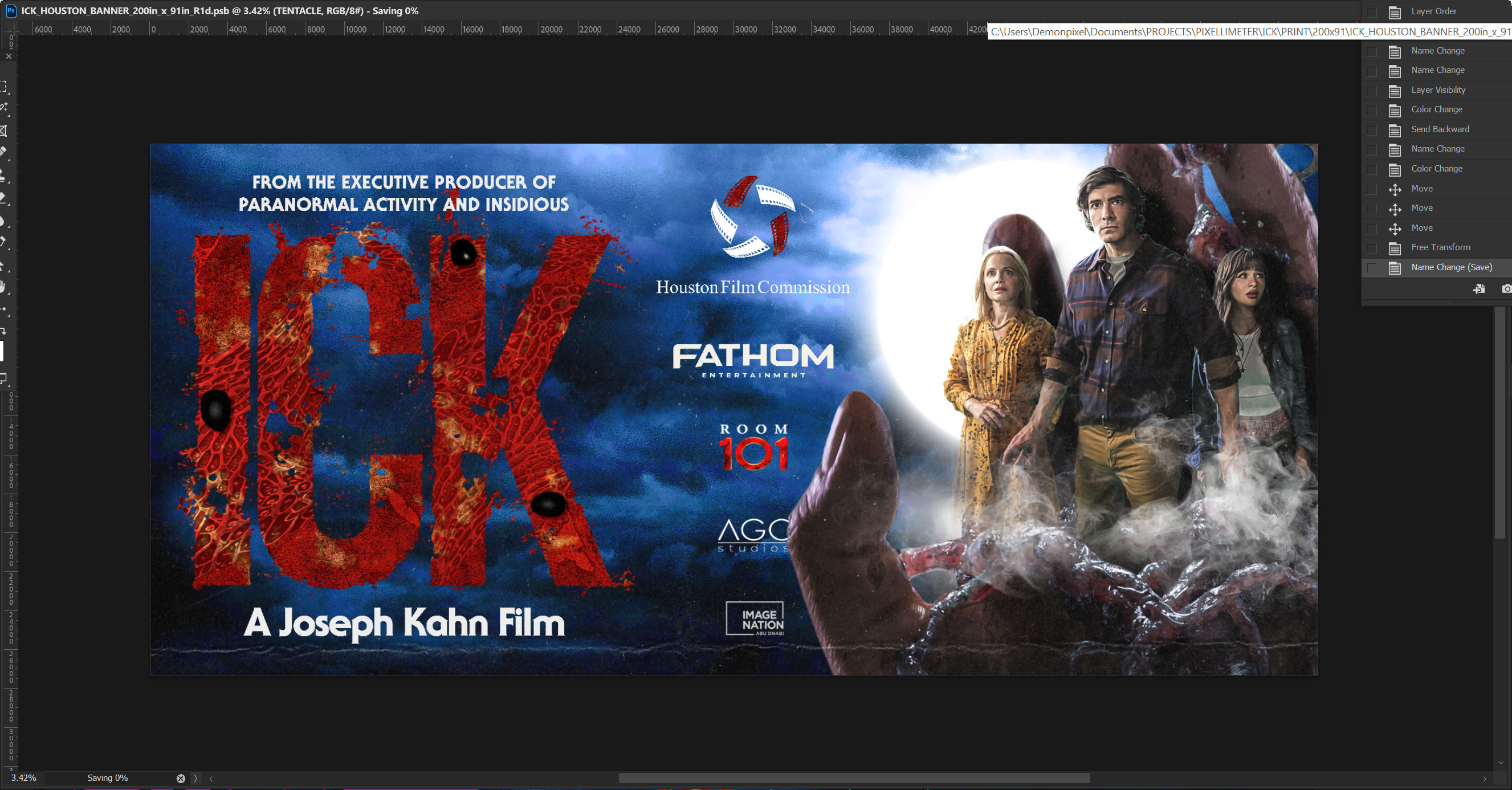Click the horizontal scrollbar left arrow

click(211, 778)
